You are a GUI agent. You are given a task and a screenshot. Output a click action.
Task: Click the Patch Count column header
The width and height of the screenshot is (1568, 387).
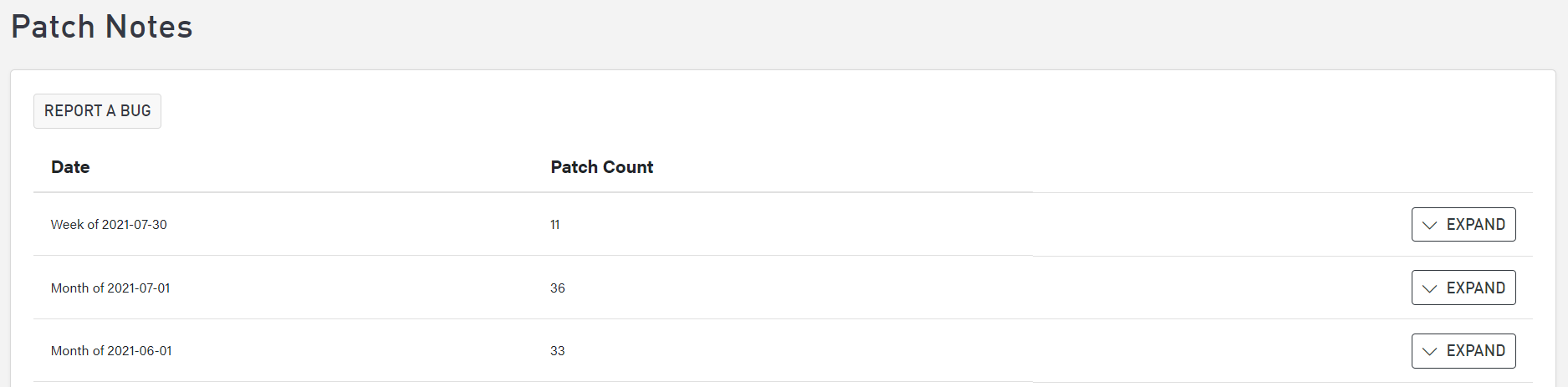602,167
